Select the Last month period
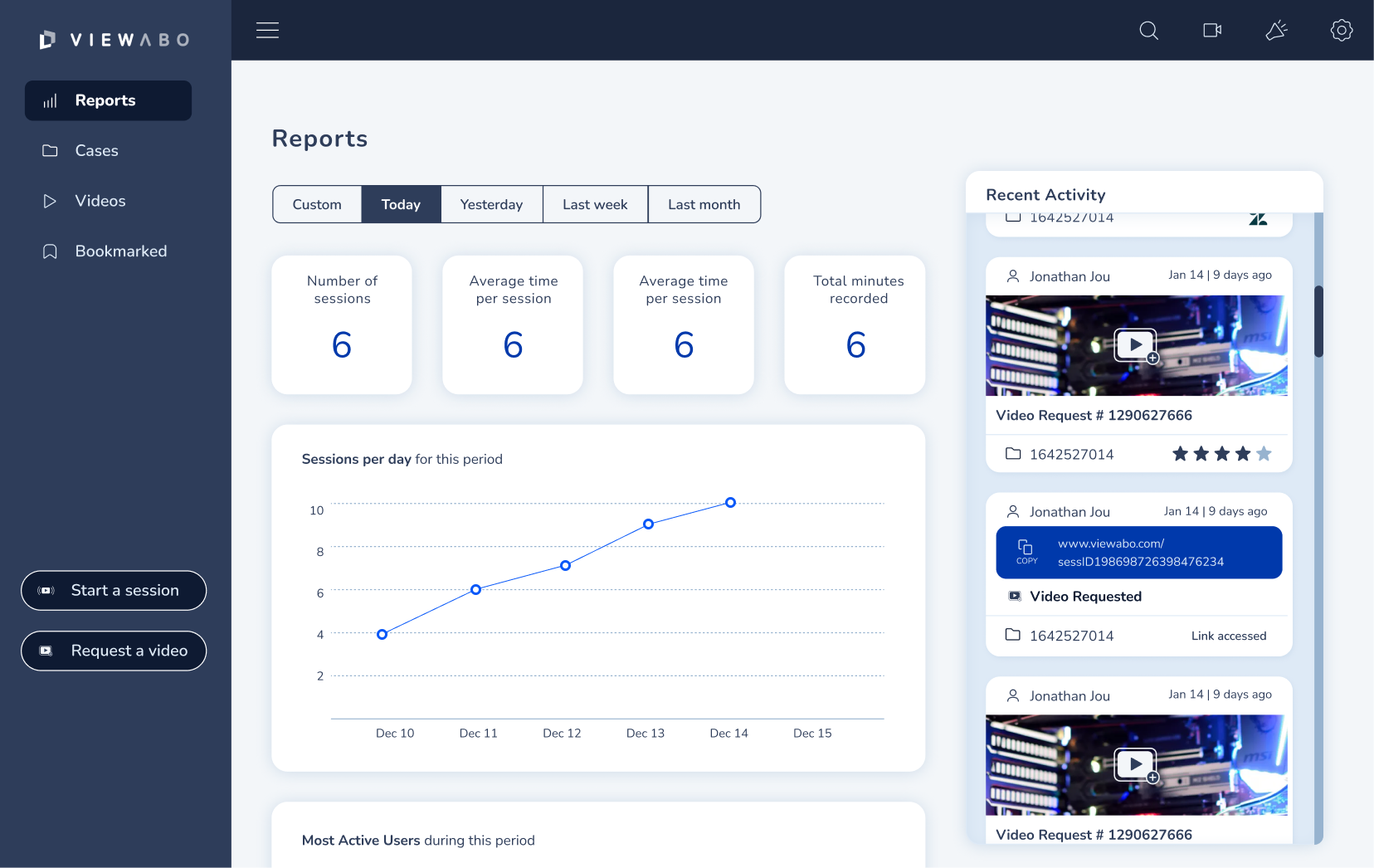Screen dimensions: 1374x868 tap(704, 204)
